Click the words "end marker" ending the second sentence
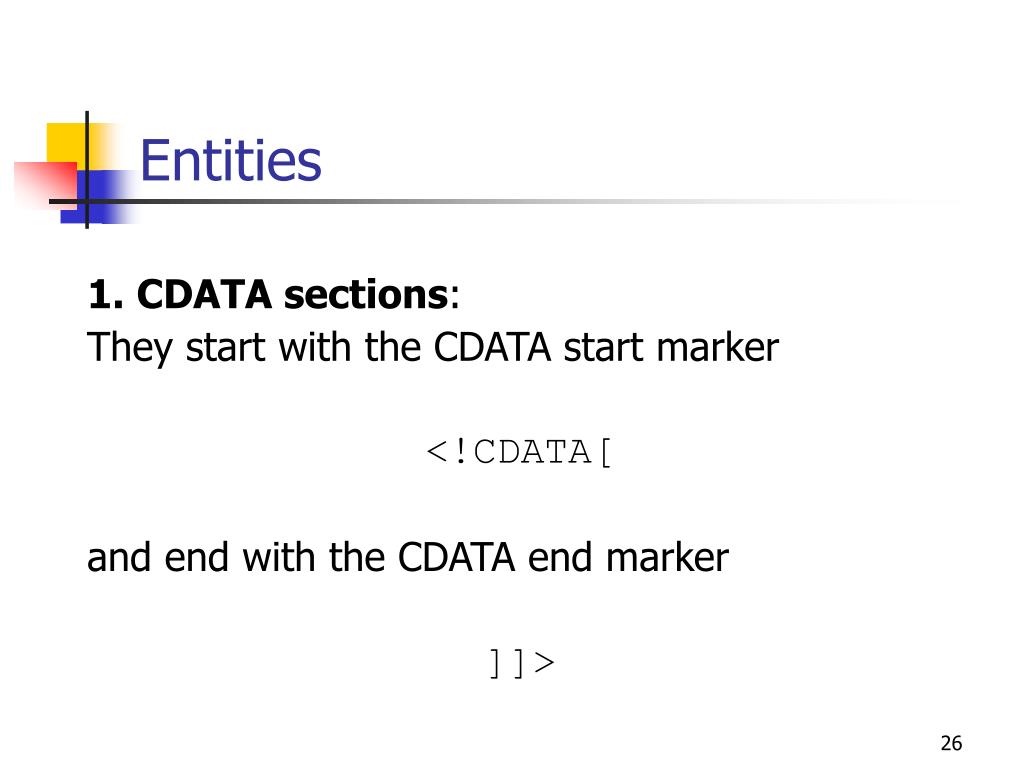This screenshot has width=1024, height=768. [628, 557]
